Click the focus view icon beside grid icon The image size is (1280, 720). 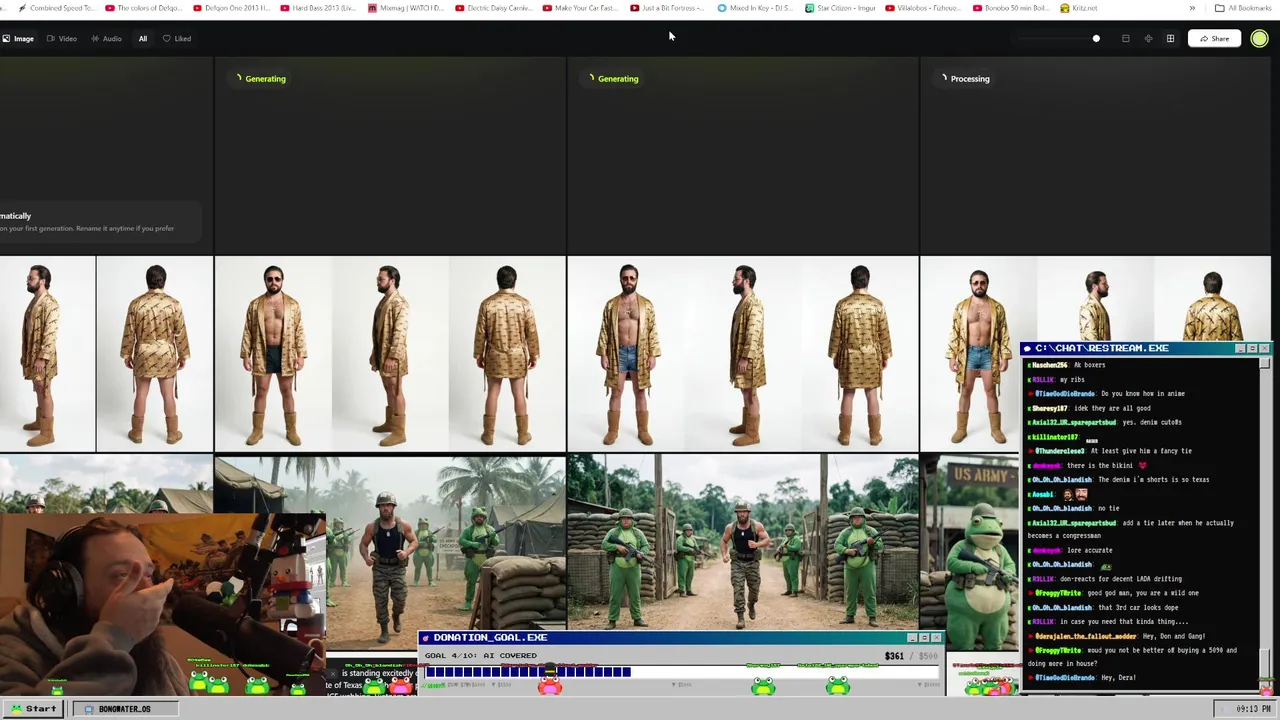coord(1148,39)
